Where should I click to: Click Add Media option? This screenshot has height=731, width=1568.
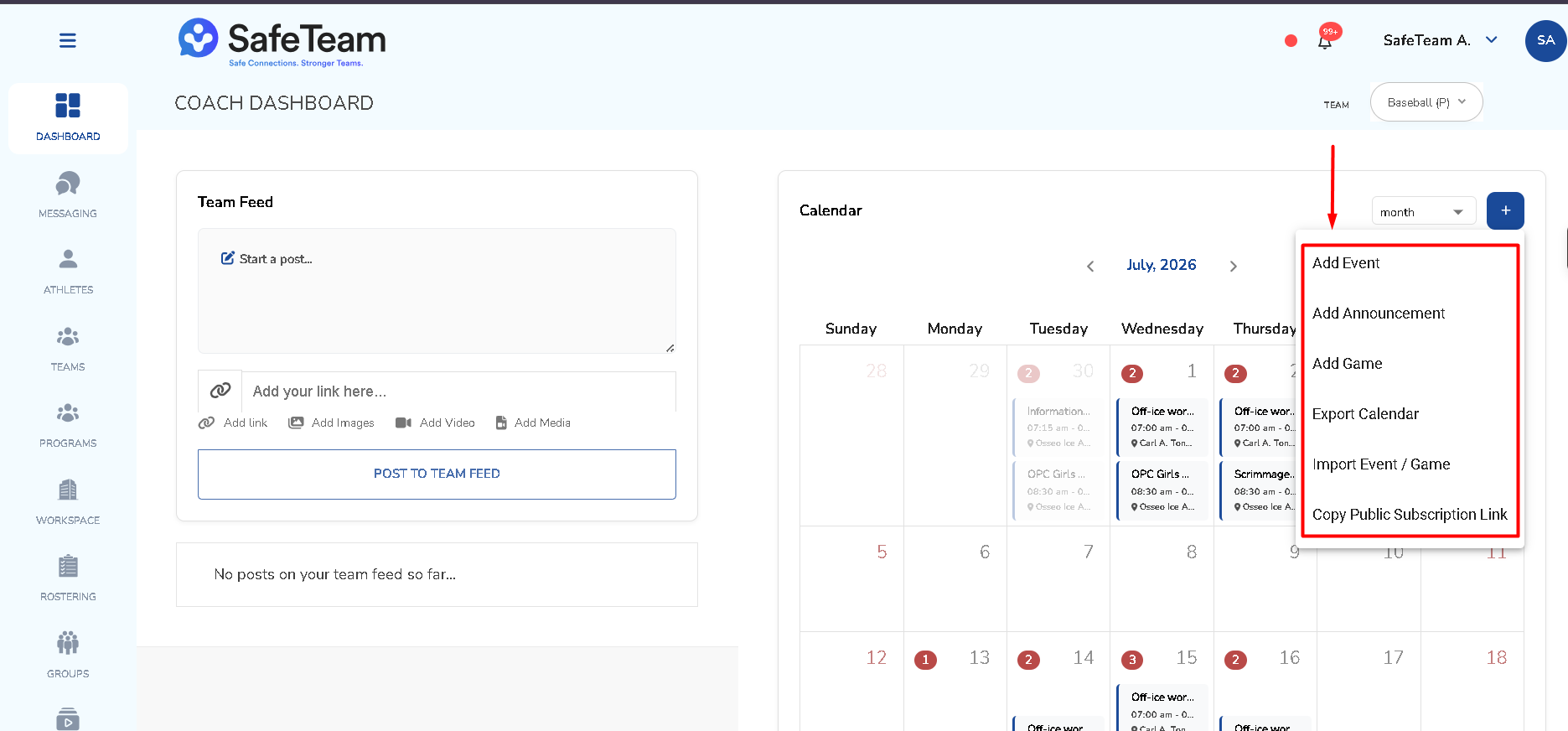pos(533,423)
